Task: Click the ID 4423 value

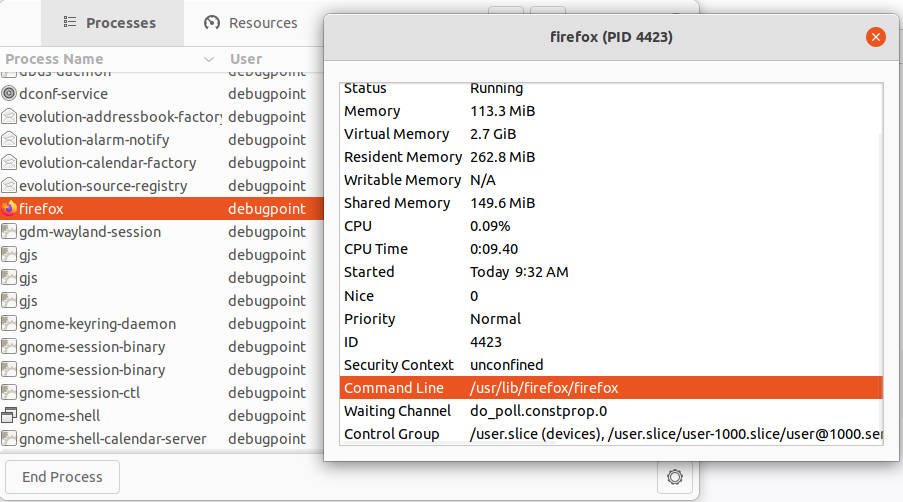Action: pos(485,341)
